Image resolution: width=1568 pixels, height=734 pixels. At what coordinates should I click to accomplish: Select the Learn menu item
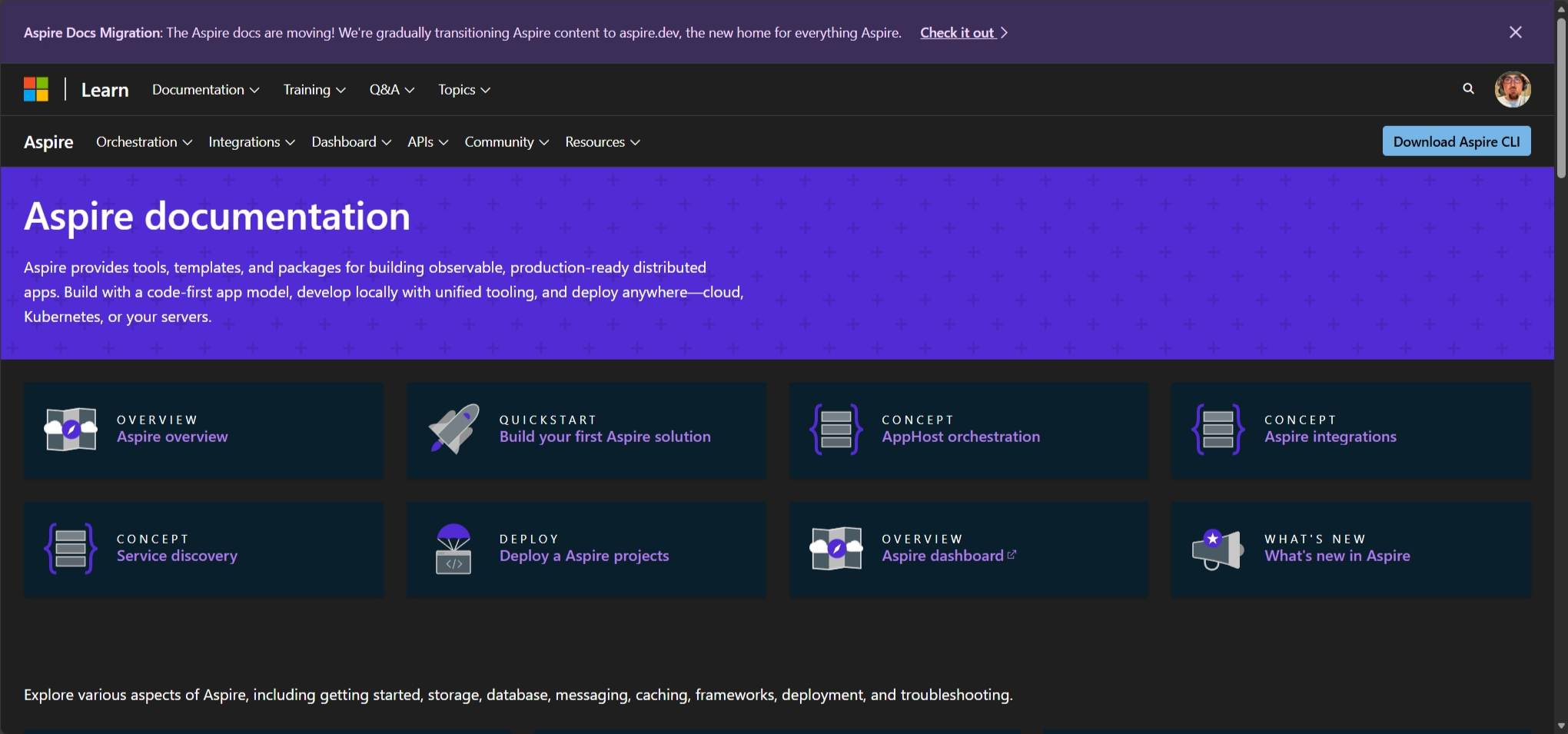pyautogui.click(x=105, y=89)
